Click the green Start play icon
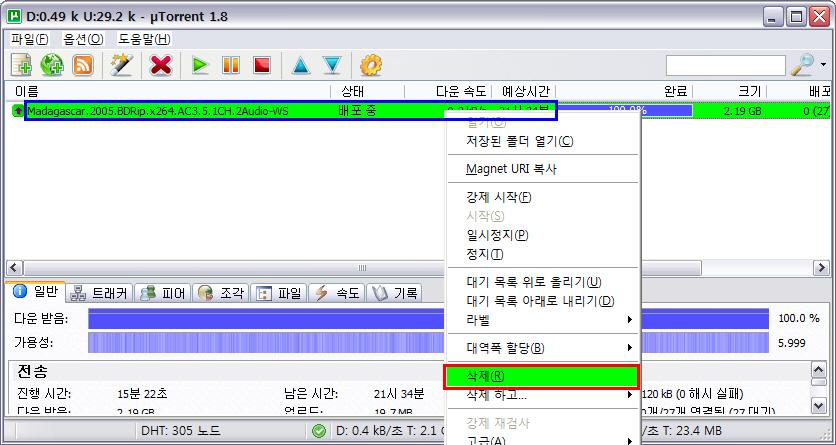 [x=200, y=66]
